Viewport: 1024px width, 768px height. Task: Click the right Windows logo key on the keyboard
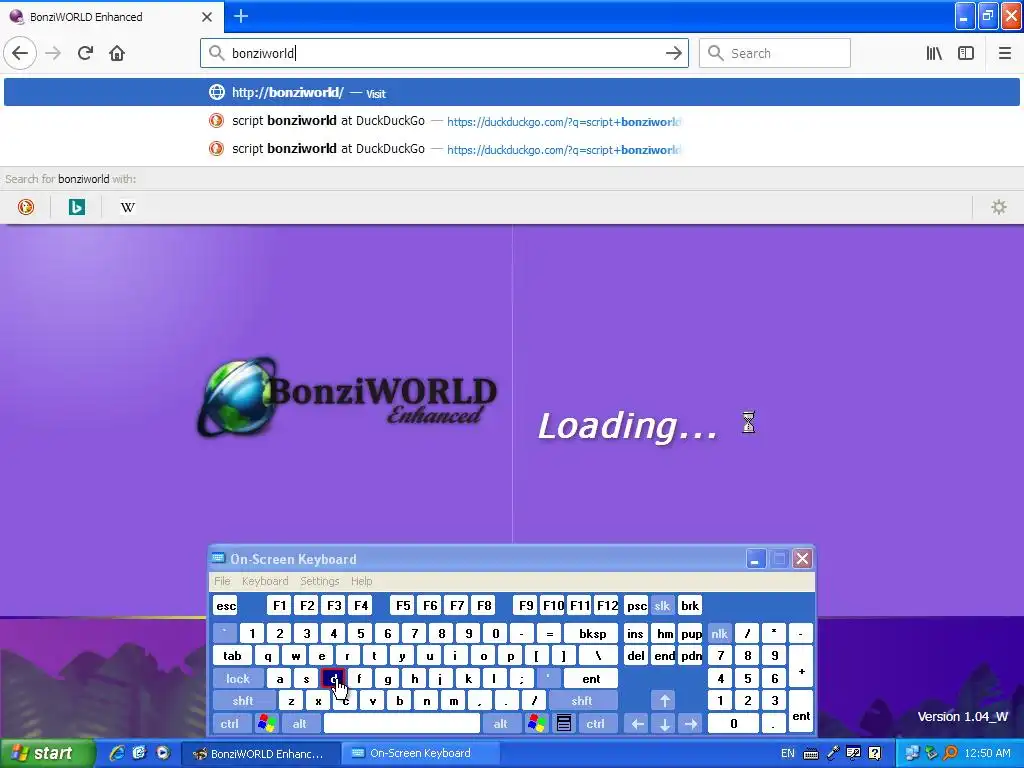tap(537, 724)
